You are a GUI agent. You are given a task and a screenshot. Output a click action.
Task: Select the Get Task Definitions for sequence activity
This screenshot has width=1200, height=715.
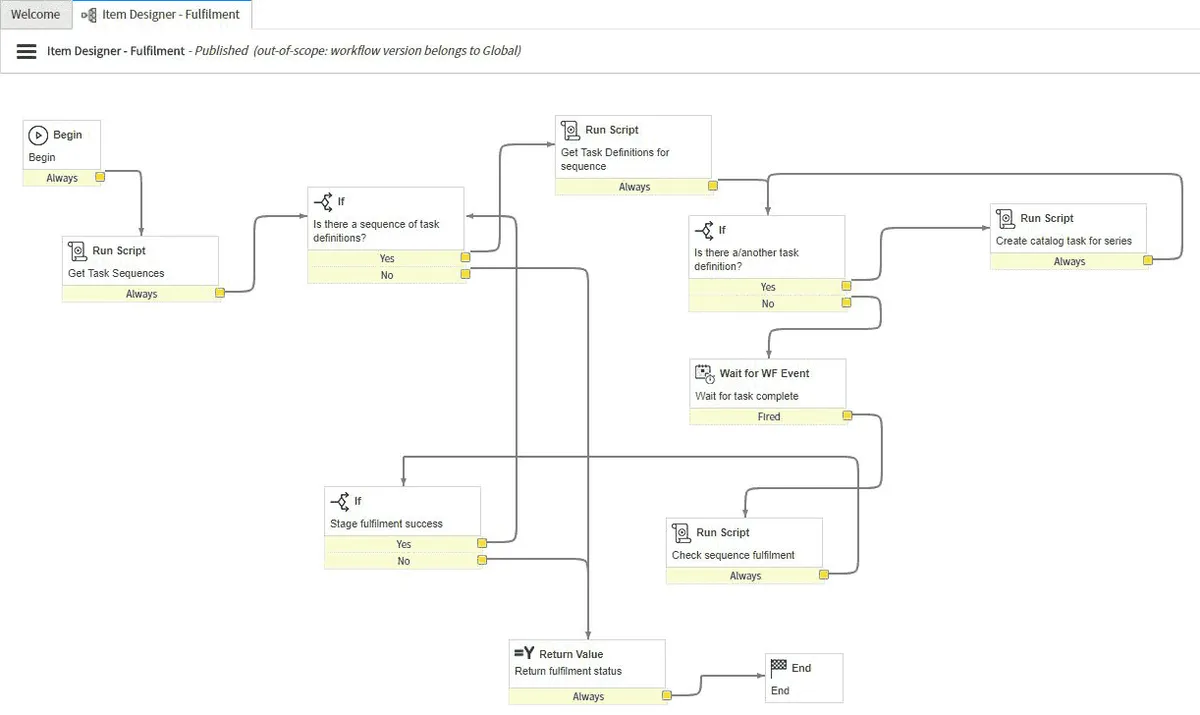pyautogui.click(x=633, y=152)
